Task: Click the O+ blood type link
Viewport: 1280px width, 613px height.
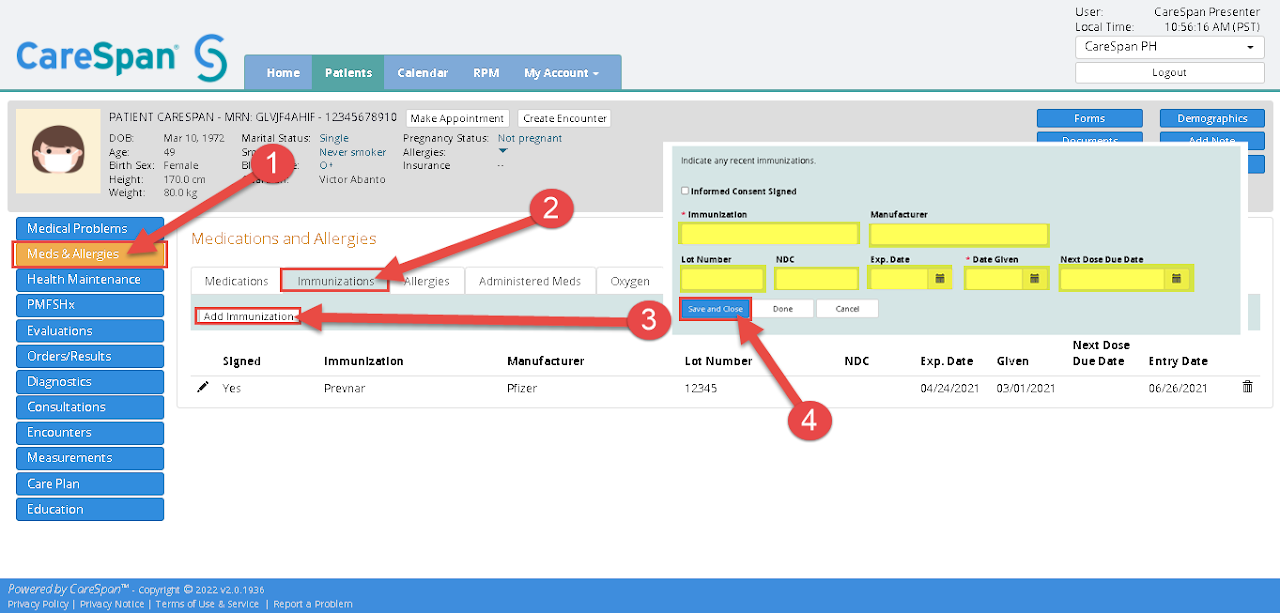Action: pos(326,166)
